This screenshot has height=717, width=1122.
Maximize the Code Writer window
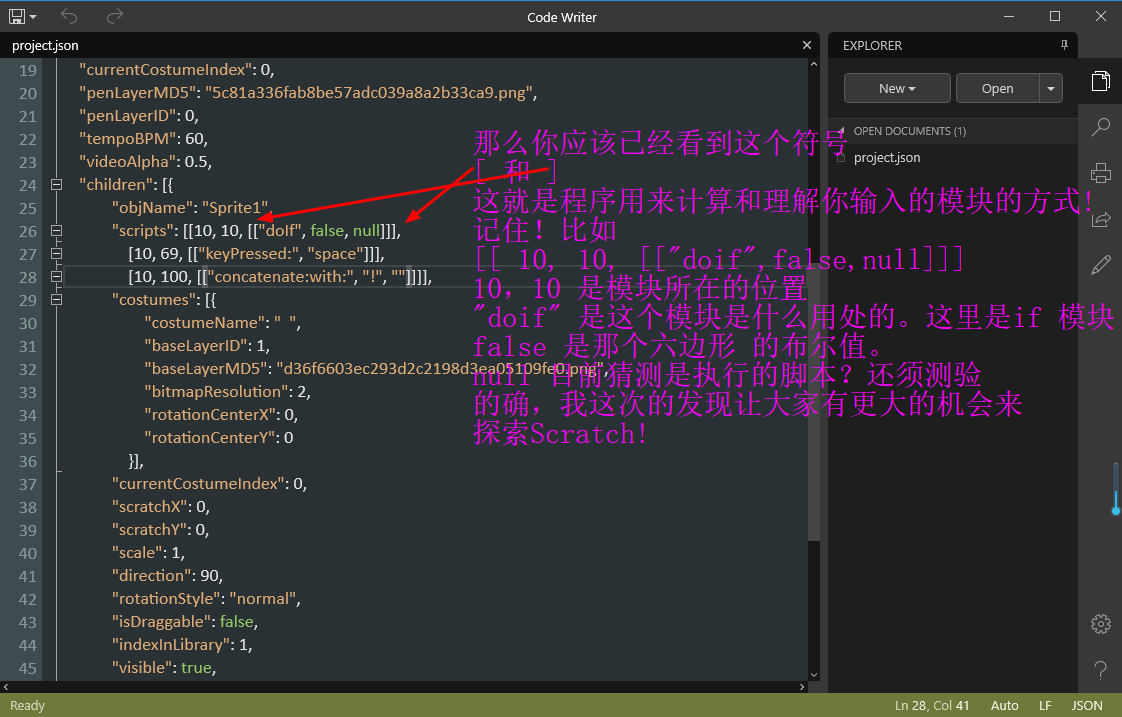[x=1055, y=16]
